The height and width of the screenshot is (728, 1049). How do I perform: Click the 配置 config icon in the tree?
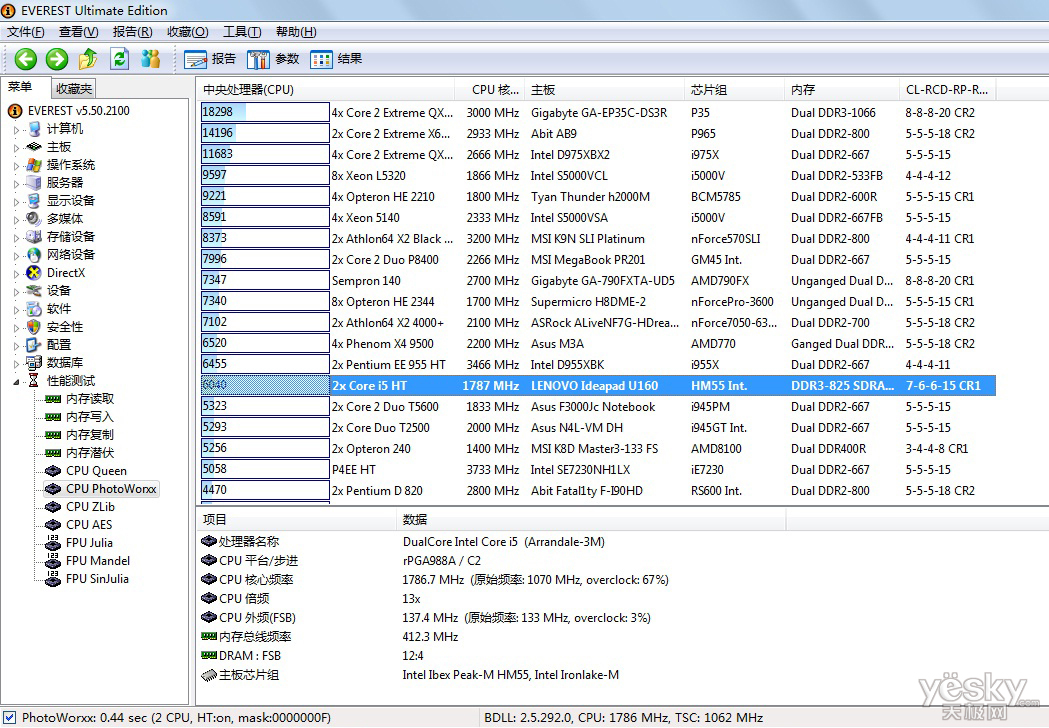click(x=33, y=345)
